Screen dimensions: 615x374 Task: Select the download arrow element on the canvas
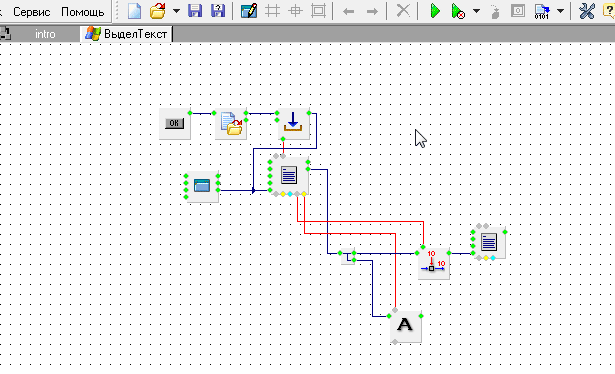[x=293, y=123]
